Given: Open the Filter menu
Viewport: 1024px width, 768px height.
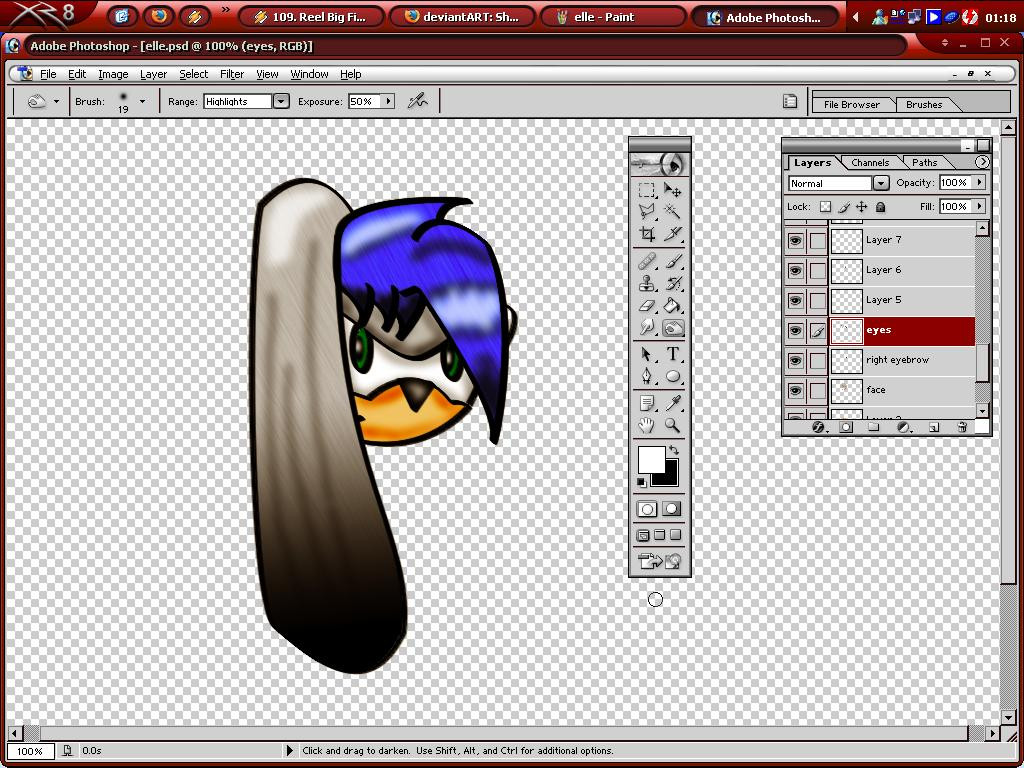Looking at the screenshot, I should (x=232, y=74).
